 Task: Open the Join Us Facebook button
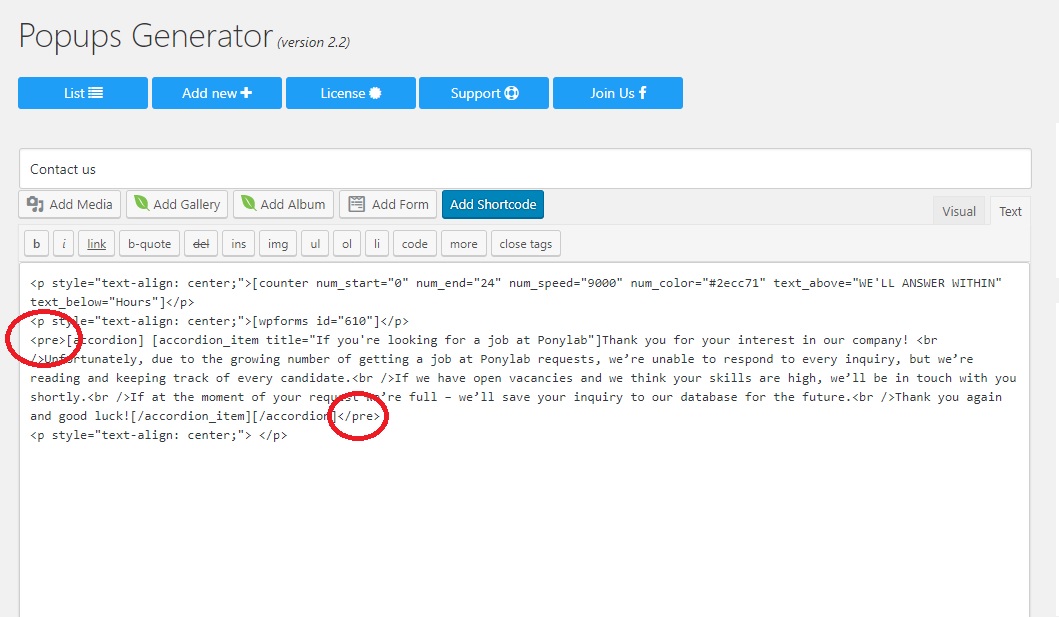coord(618,93)
